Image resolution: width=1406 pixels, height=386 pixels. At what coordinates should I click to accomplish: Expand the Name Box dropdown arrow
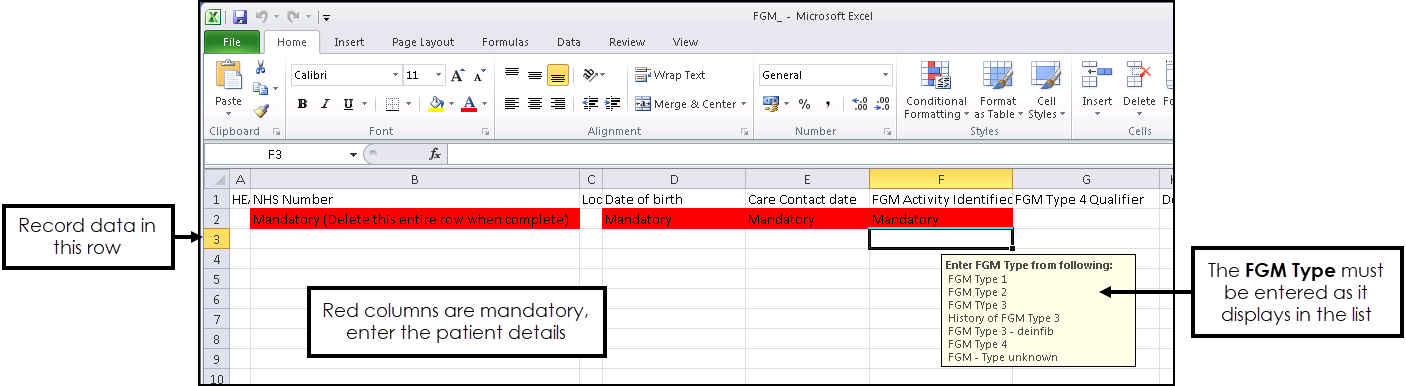click(x=353, y=155)
